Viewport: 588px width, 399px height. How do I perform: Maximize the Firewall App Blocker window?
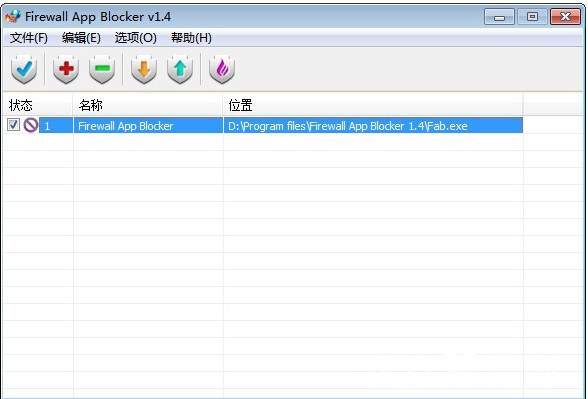click(532, 17)
